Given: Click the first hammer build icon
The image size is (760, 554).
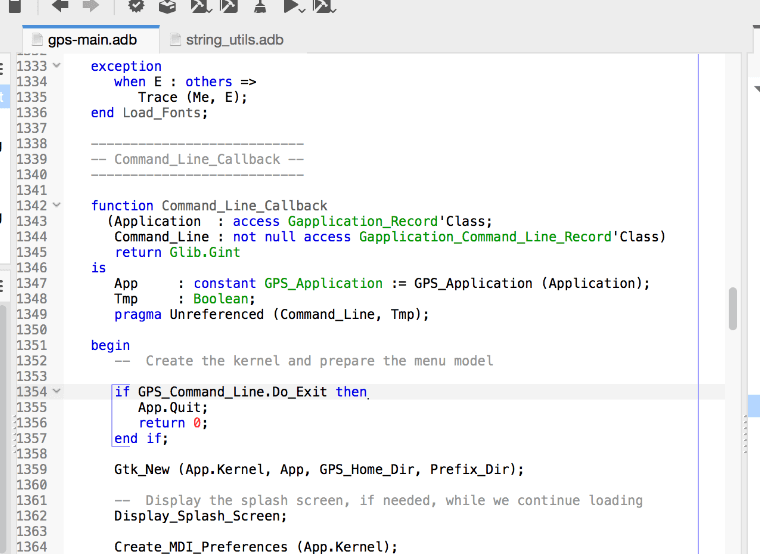Looking at the screenshot, I should click(x=199, y=5).
